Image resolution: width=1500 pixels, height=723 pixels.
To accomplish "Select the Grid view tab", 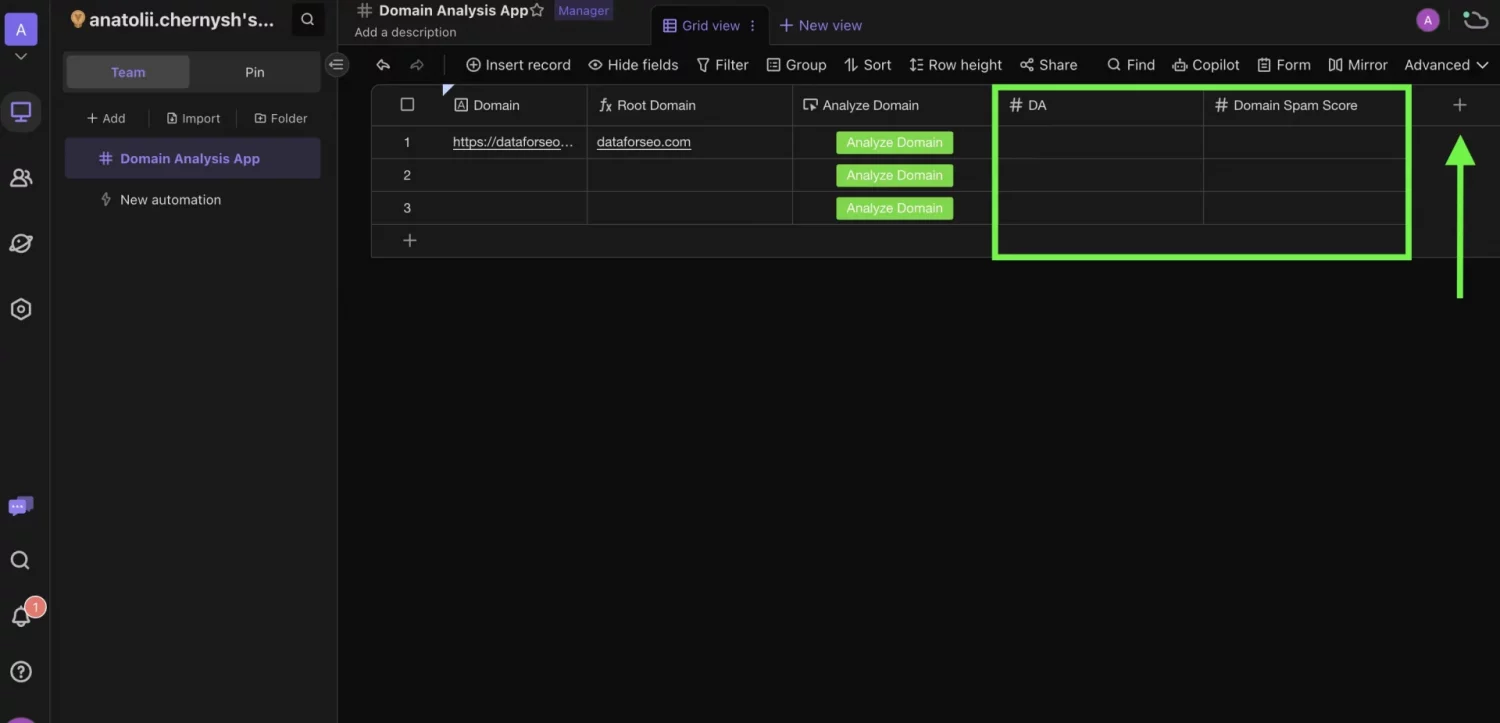I will (x=702, y=25).
